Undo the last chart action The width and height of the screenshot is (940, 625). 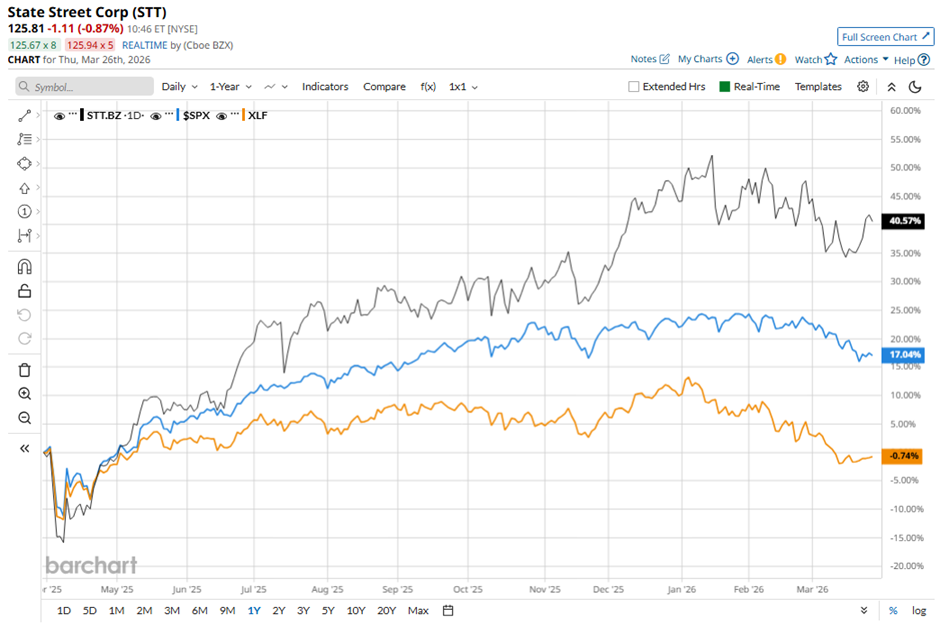[25, 315]
